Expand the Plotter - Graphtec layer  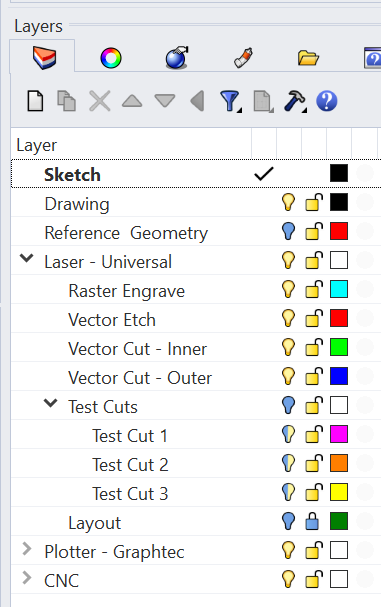click(x=27, y=549)
